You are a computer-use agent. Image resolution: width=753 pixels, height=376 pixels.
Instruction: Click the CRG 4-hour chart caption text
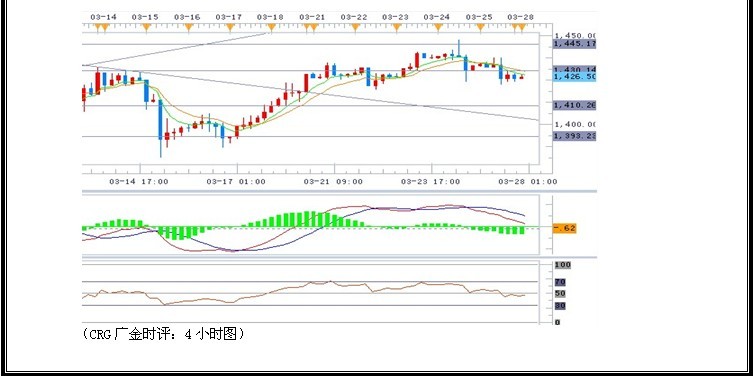[163, 334]
